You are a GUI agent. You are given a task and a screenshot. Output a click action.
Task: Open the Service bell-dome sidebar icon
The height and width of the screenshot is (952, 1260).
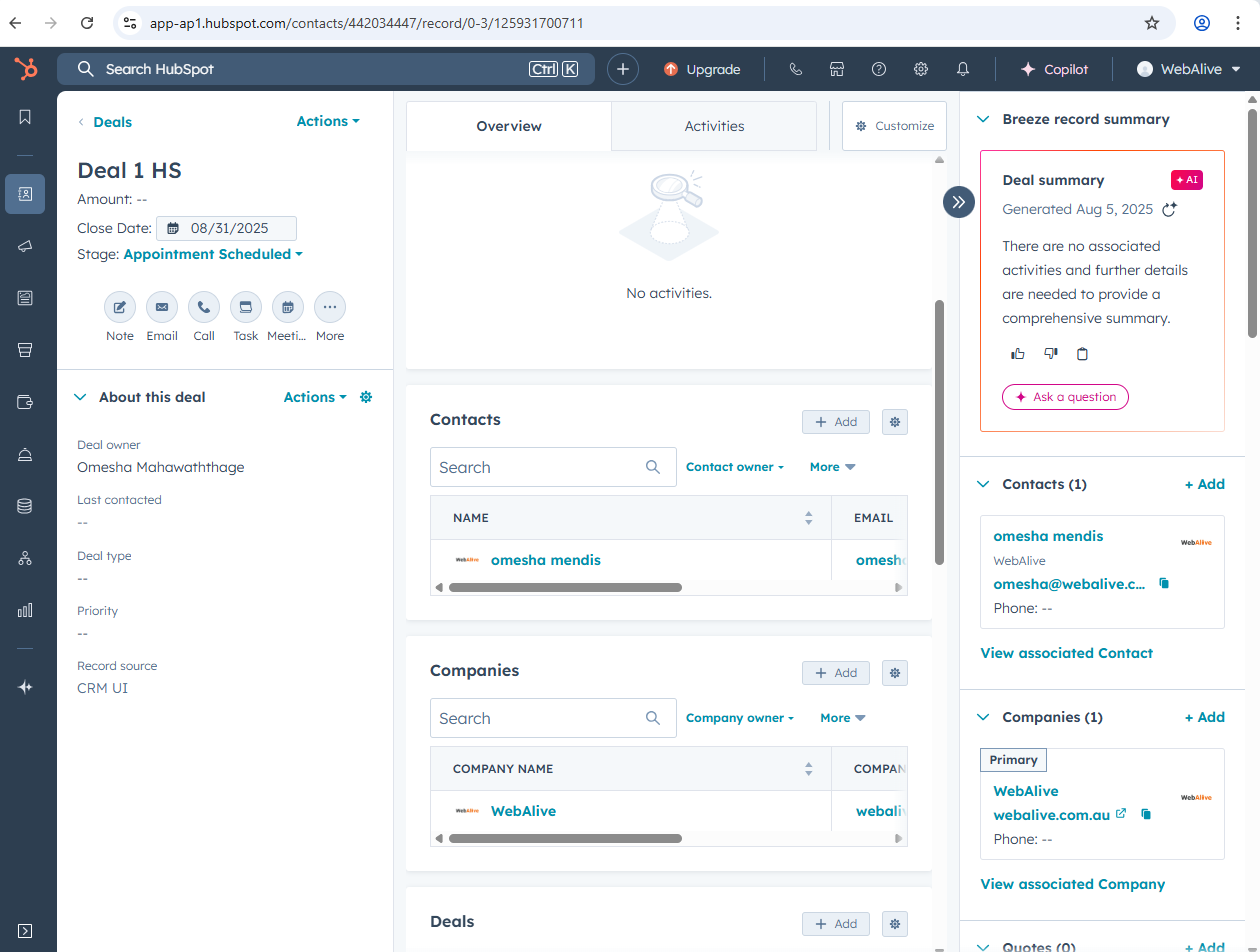25,455
